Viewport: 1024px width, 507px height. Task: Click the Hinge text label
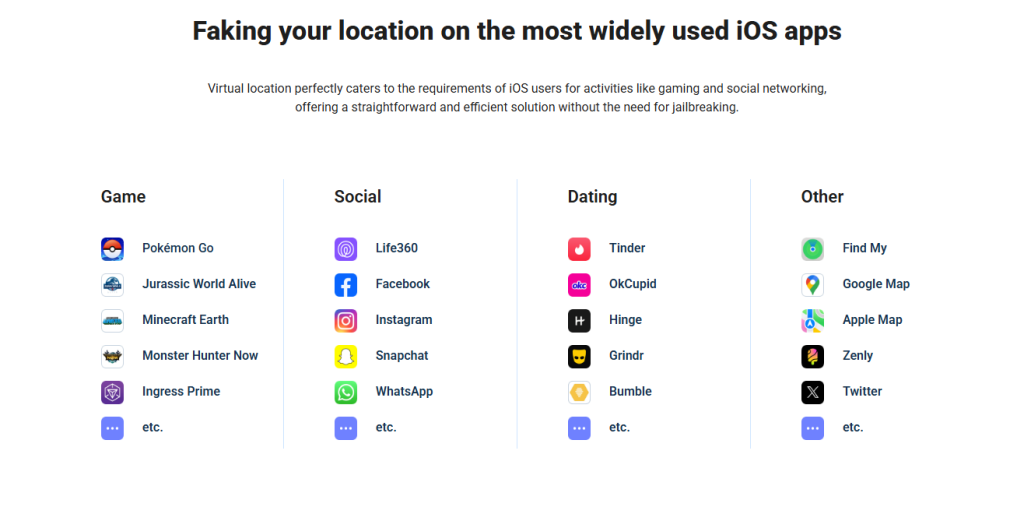(625, 320)
